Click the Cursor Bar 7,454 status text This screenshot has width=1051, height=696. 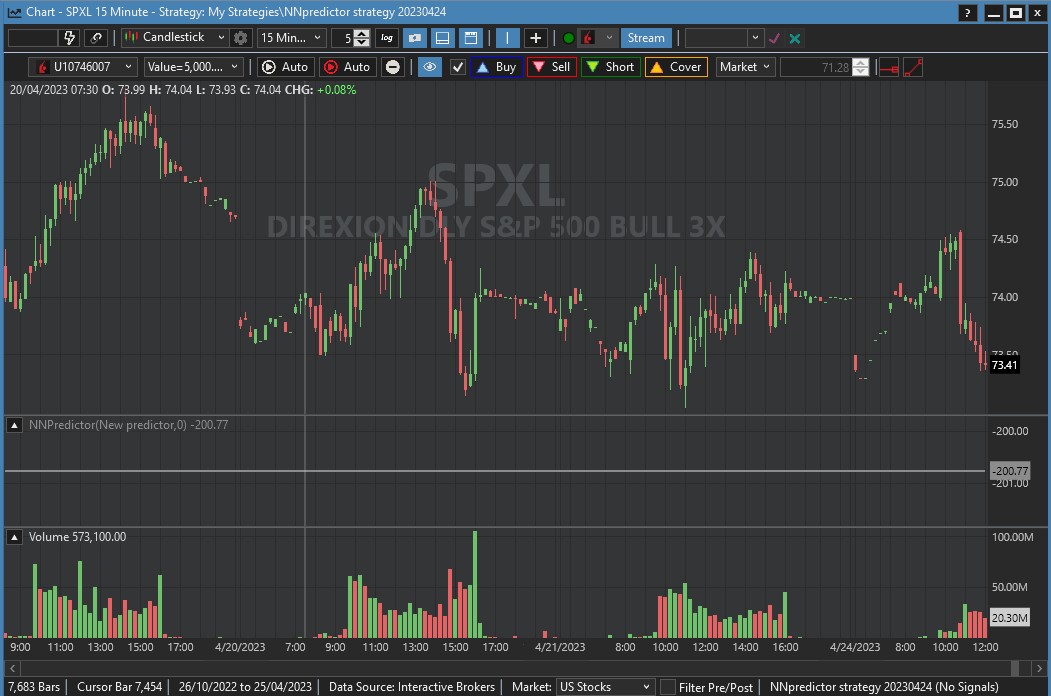119,687
